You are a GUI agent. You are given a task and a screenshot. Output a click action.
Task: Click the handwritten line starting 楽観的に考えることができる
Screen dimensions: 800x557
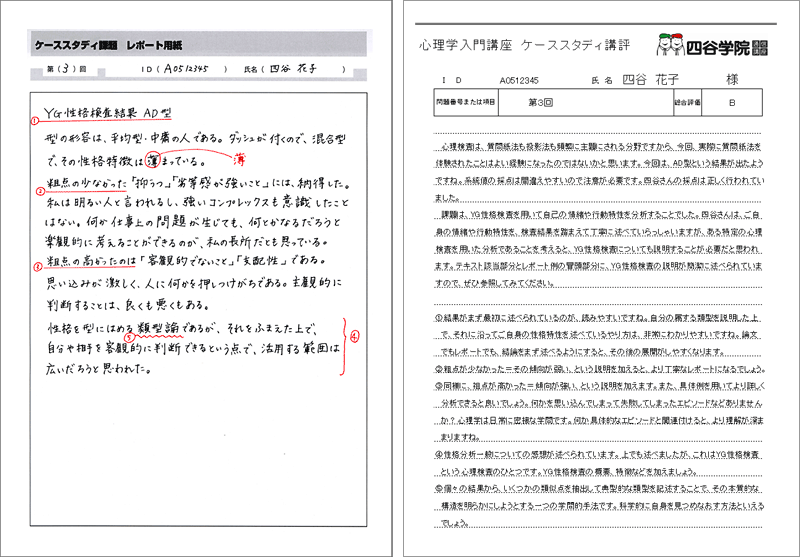[187, 241]
